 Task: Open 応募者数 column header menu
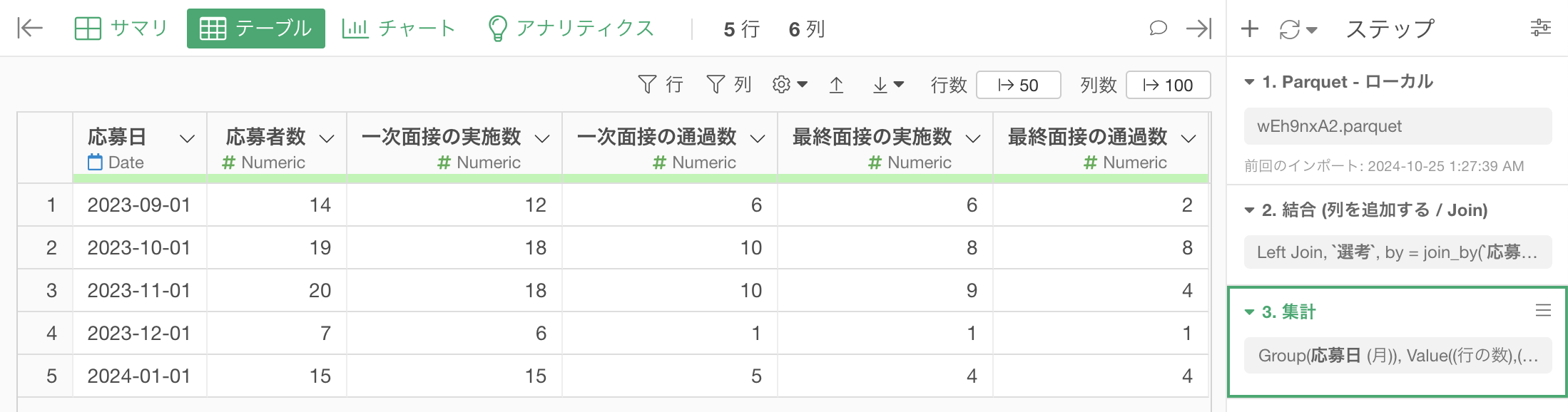click(327, 138)
